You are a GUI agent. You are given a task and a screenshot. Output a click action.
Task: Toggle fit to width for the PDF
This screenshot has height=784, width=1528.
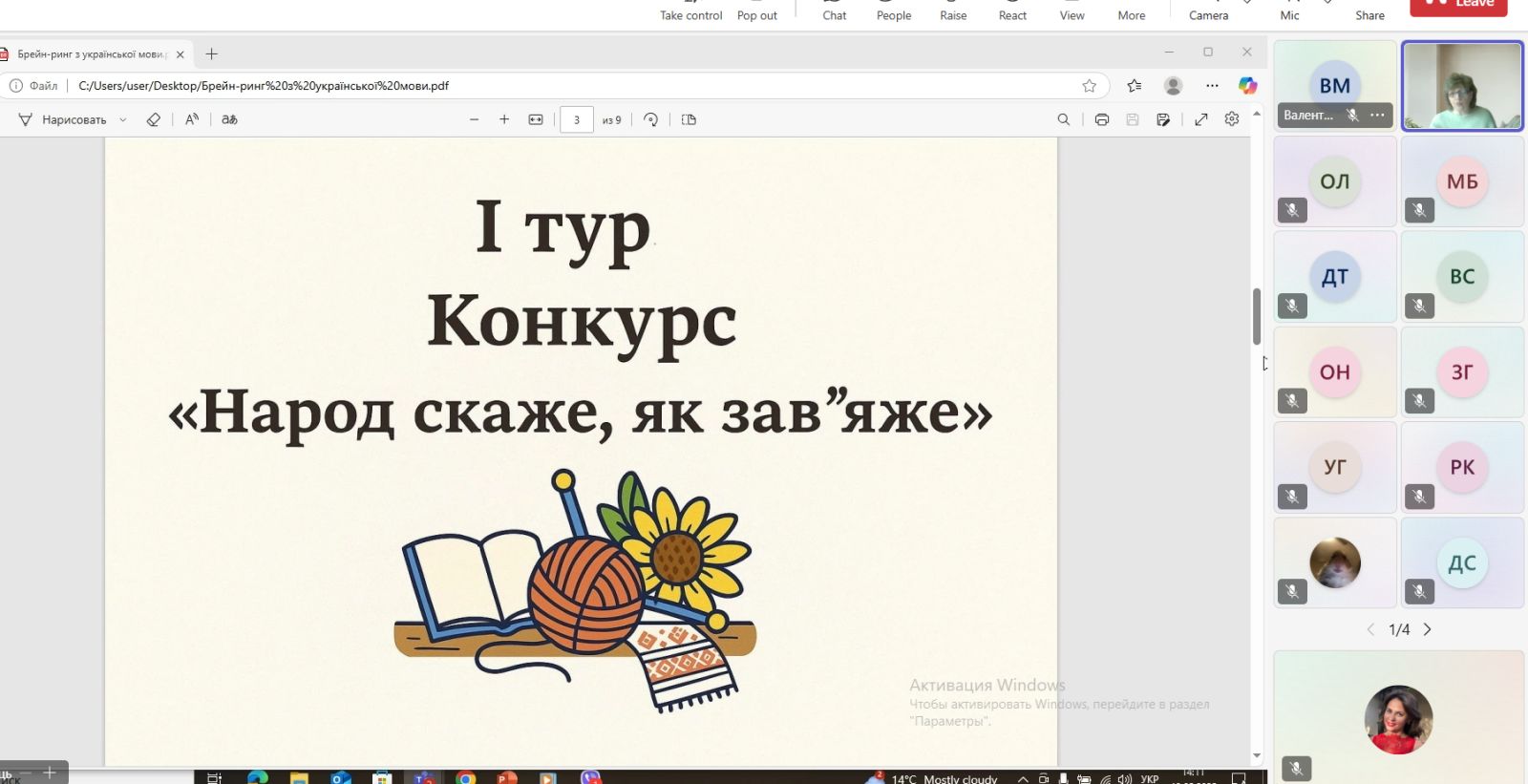pyautogui.click(x=536, y=119)
